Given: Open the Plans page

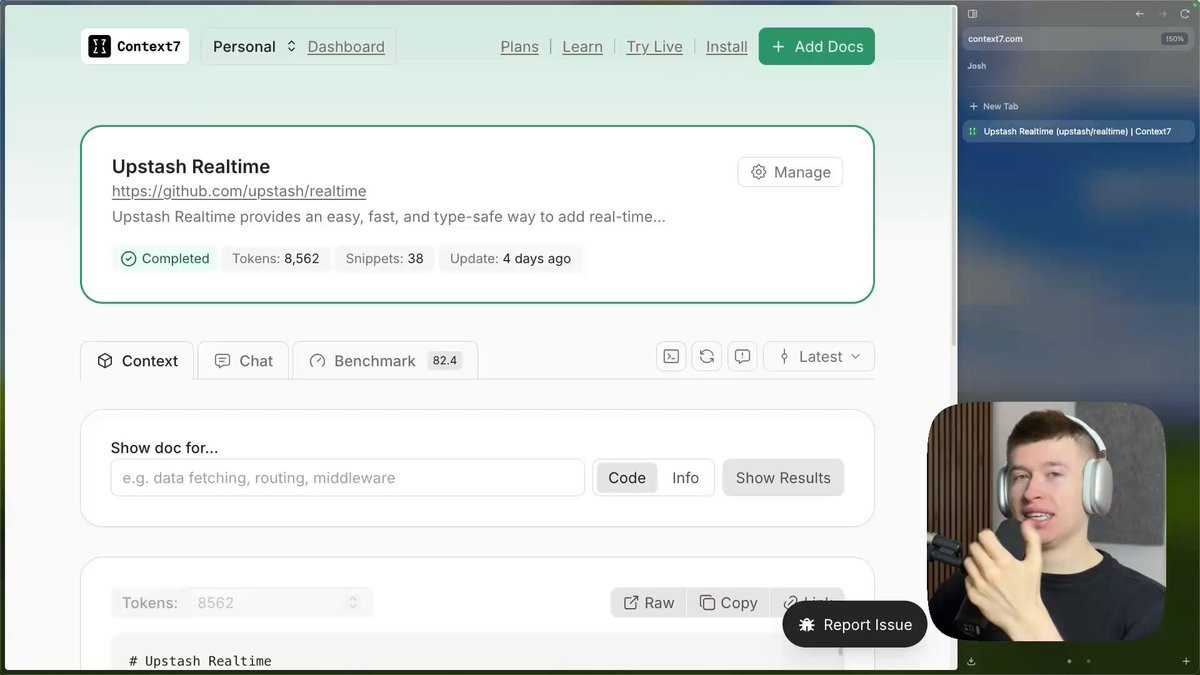Looking at the screenshot, I should coord(519,47).
